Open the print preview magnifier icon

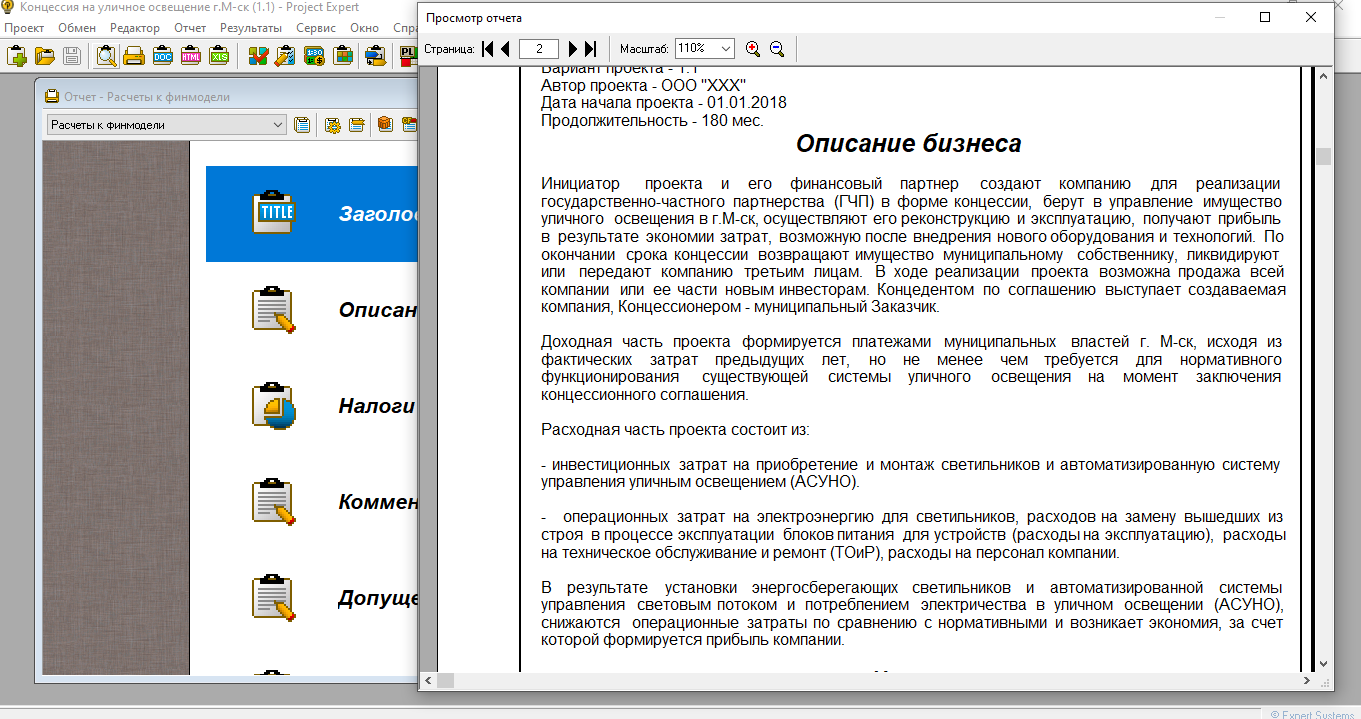[x=106, y=56]
